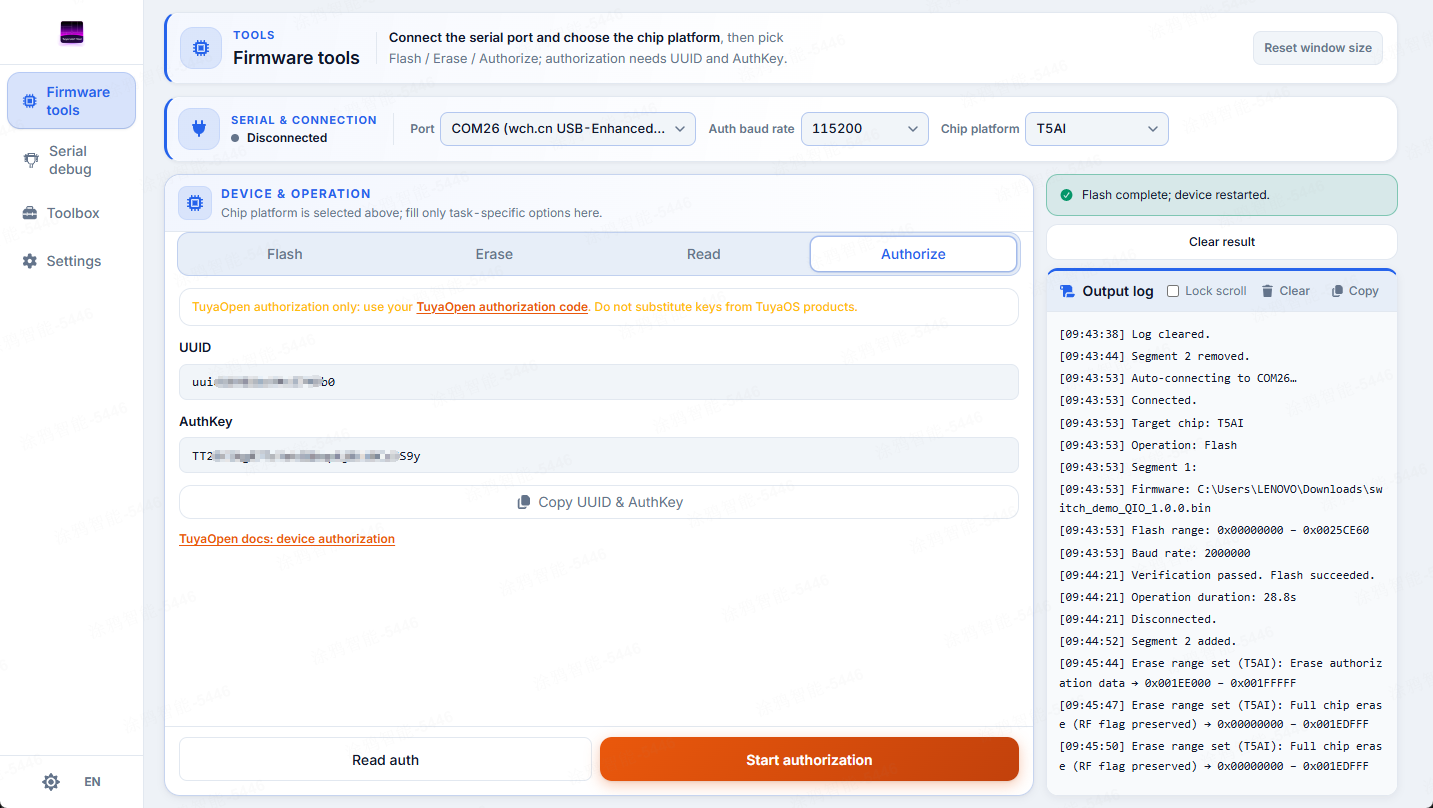Click the 'Operation duration: 28.8s' log line
Screen dimensions: 1433x808
pos(1178,597)
